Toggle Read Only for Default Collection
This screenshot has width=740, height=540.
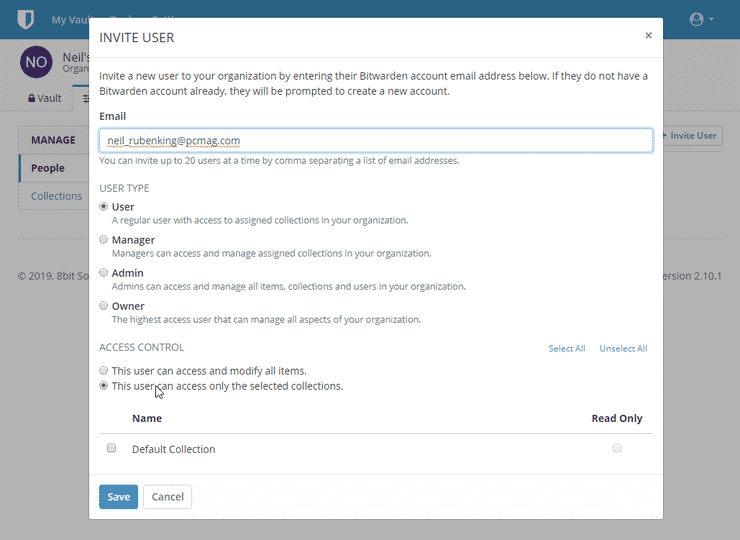(617, 448)
